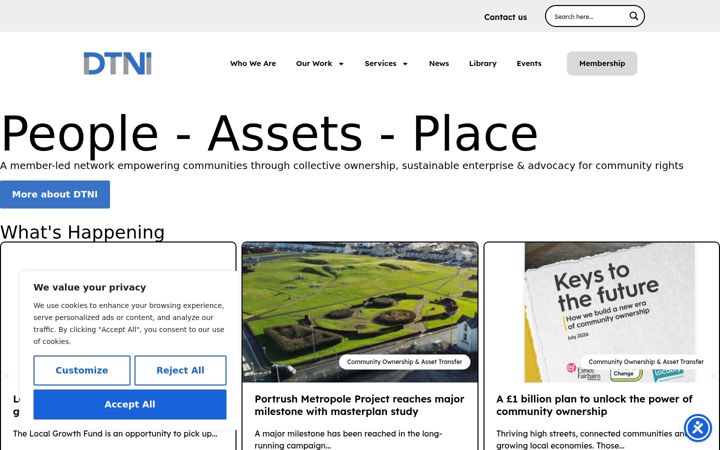Click the DTNI logo
Image resolution: width=720 pixels, height=450 pixels.
click(118, 63)
